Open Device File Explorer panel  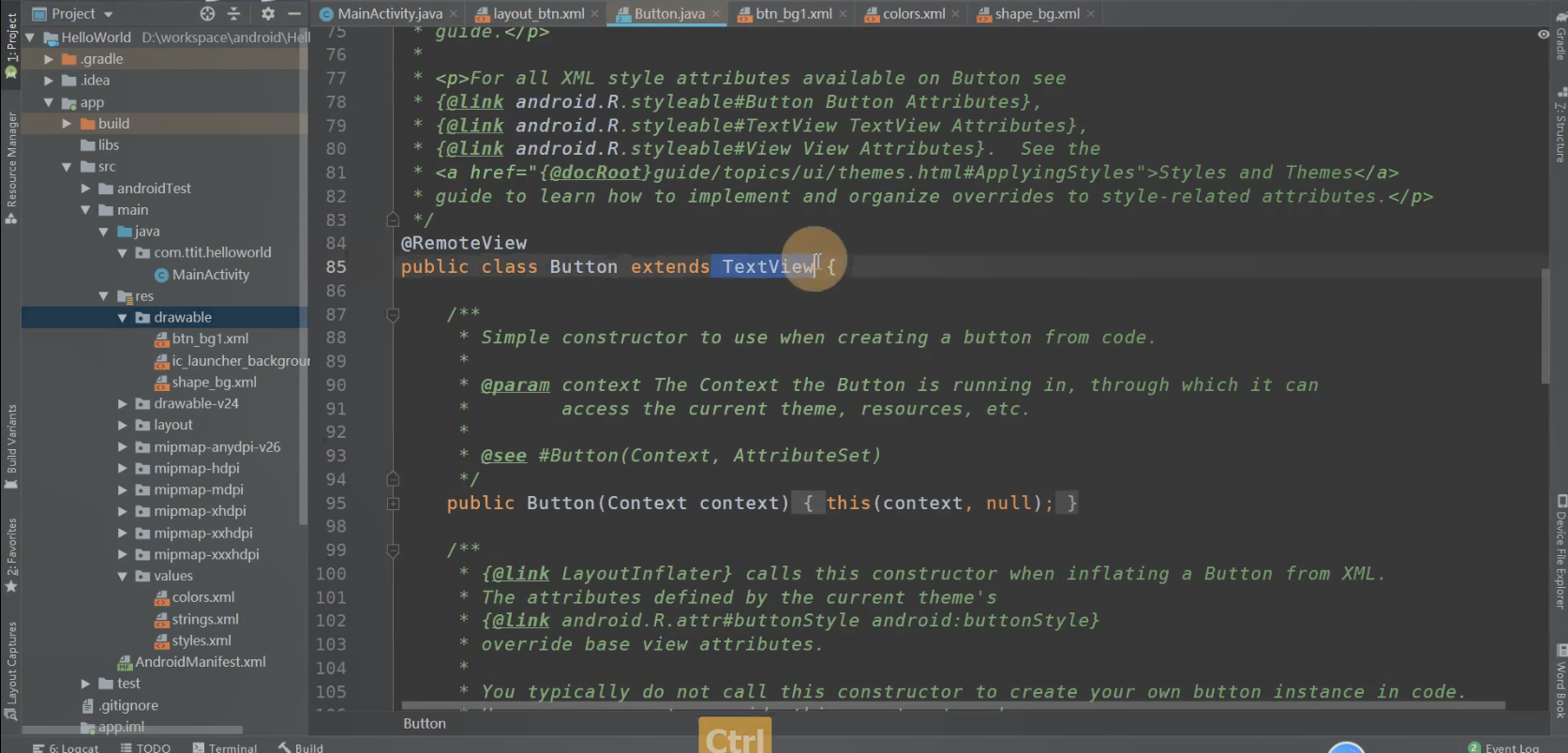1560,551
